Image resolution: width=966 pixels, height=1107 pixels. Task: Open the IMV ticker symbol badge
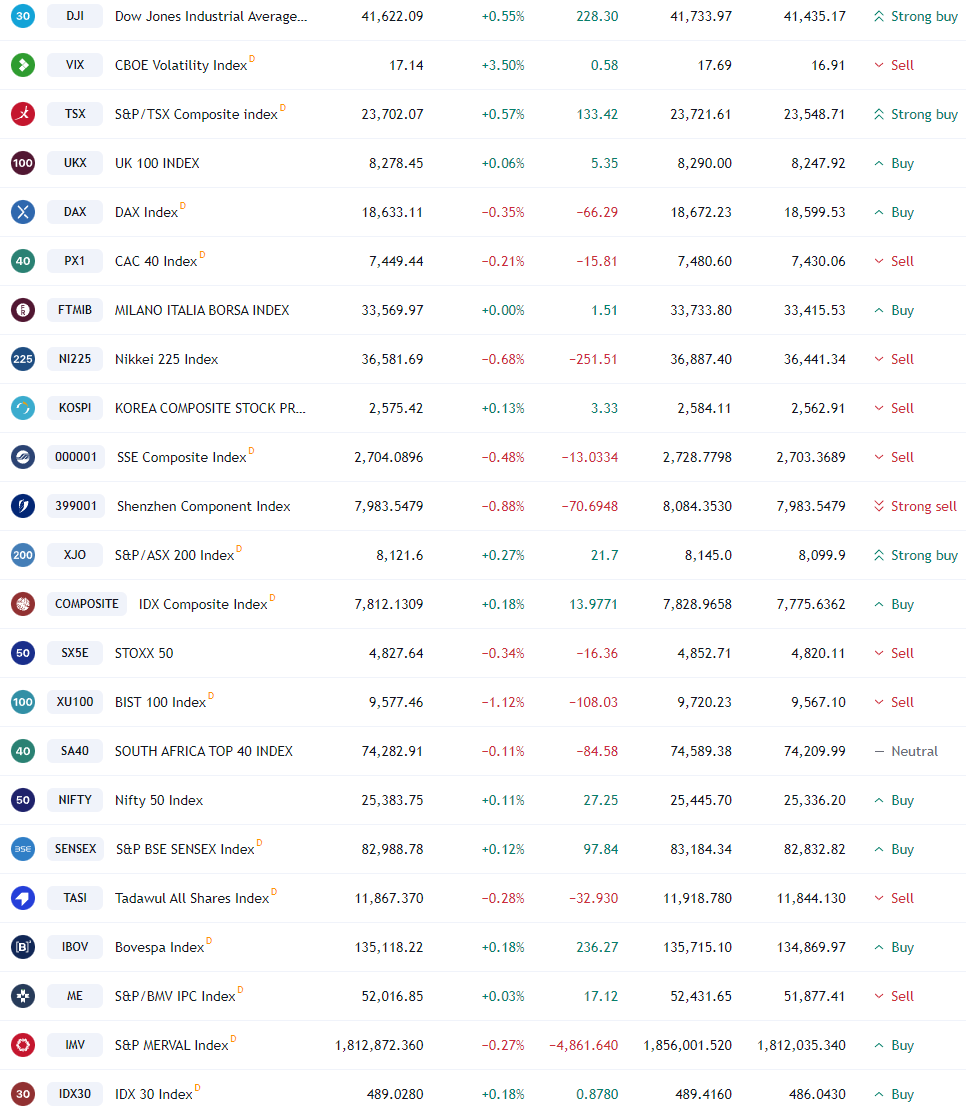(75, 1045)
